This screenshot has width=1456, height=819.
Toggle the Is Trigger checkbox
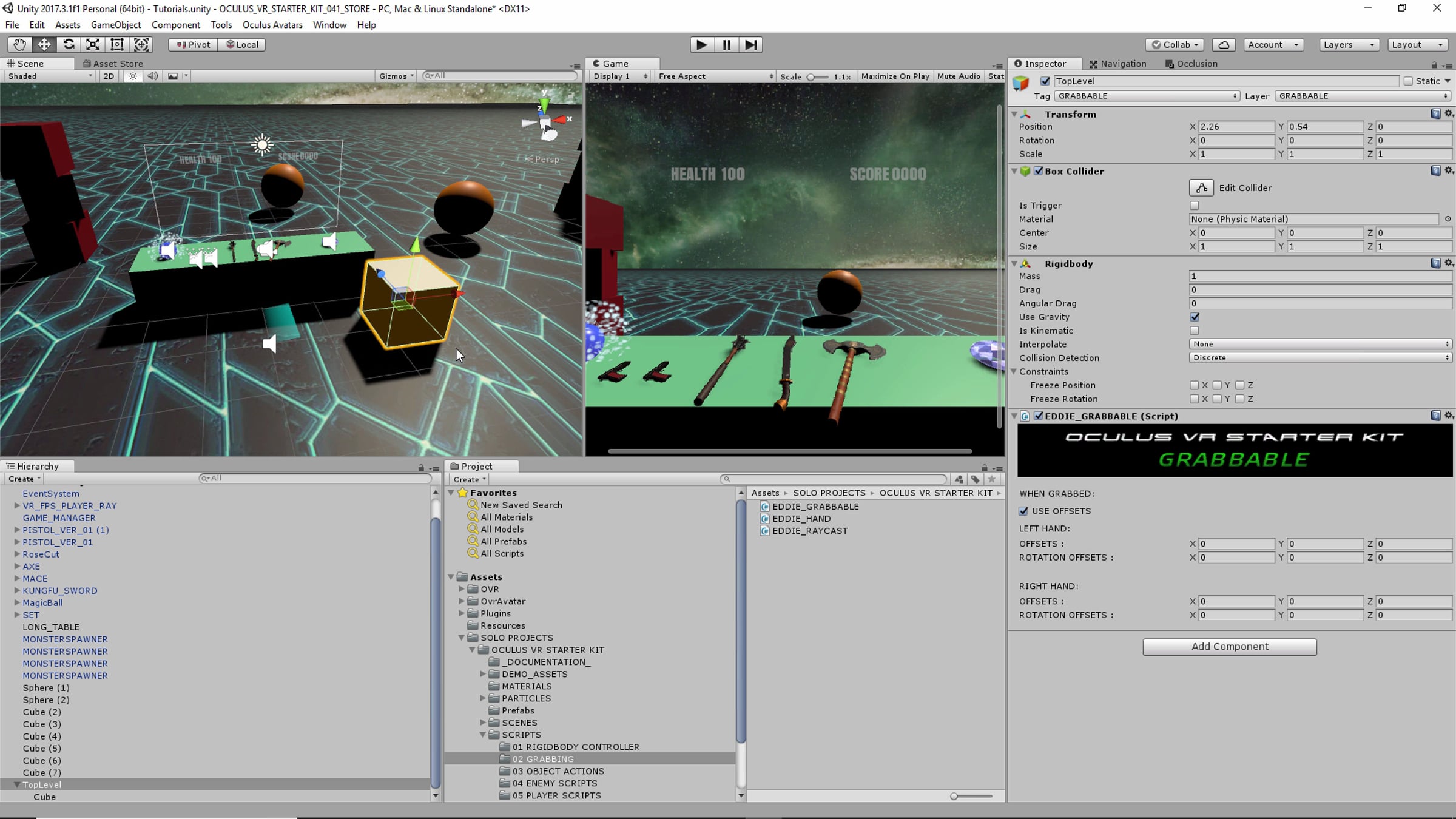point(1194,206)
